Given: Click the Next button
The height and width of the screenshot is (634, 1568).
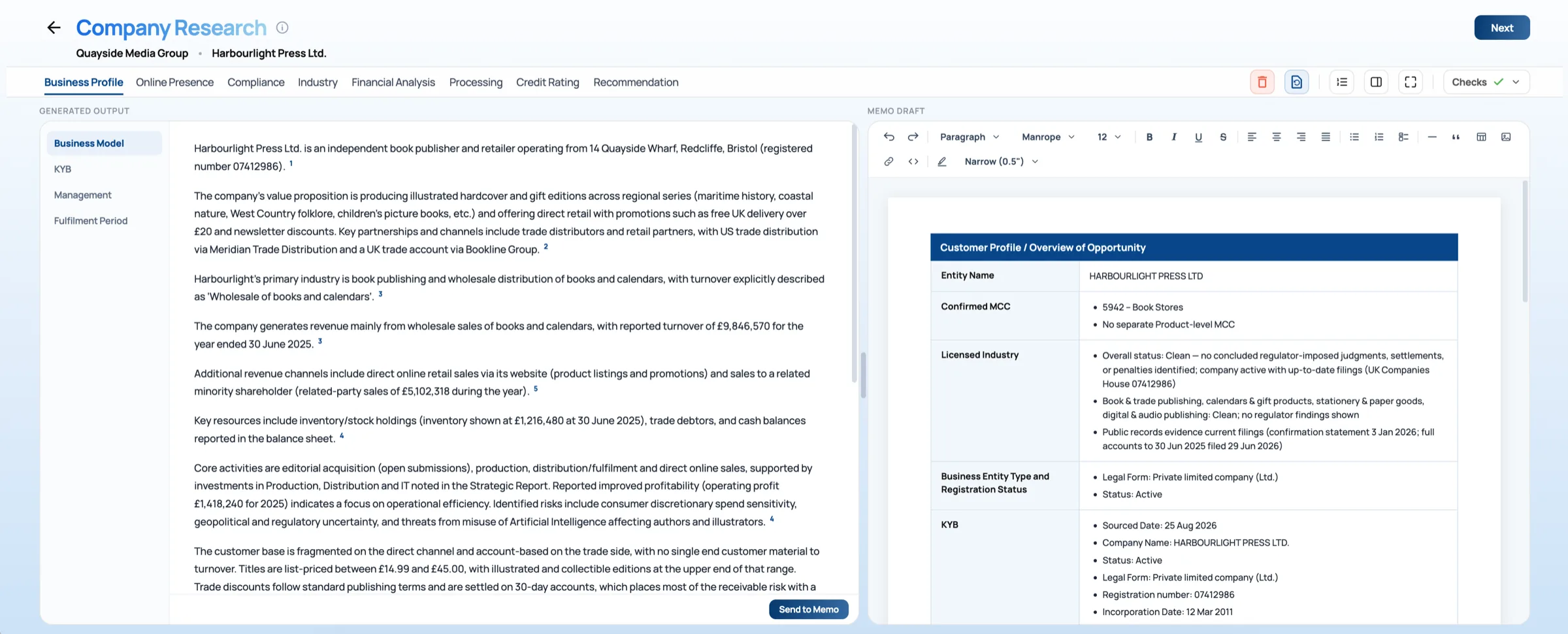Looking at the screenshot, I should pyautogui.click(x=1502, y=27).
